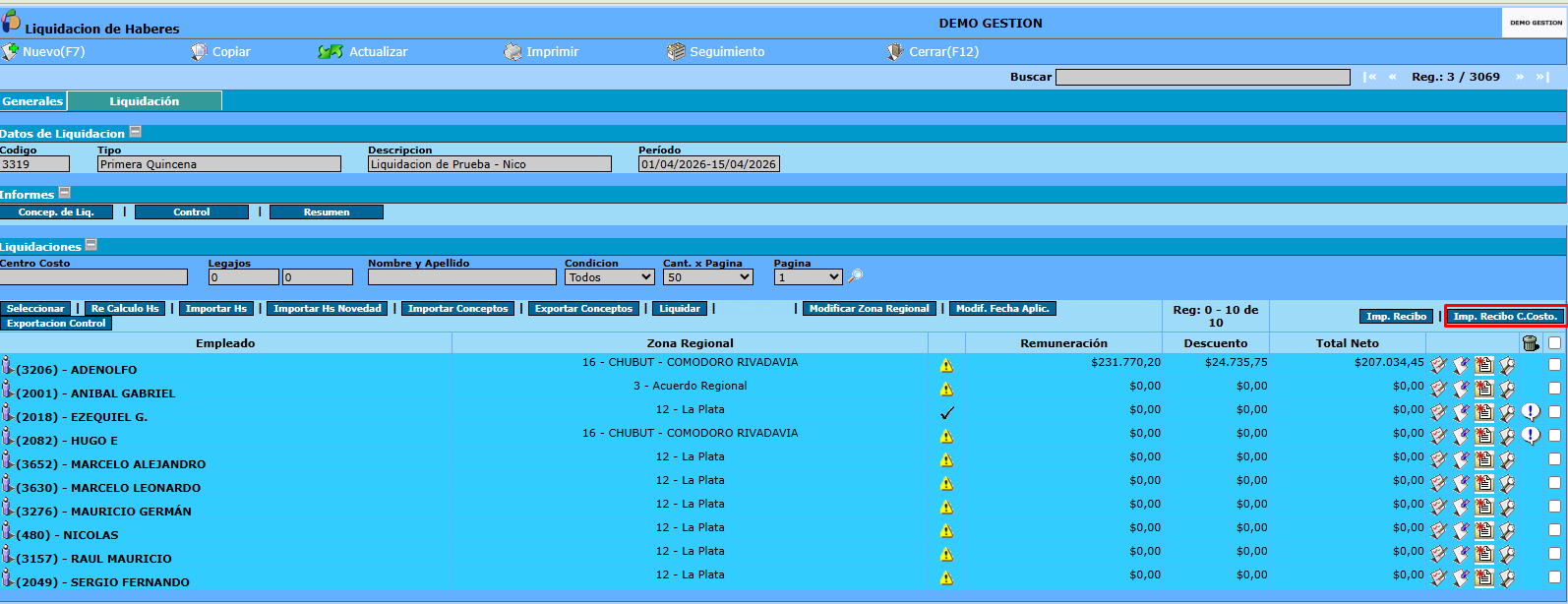Click the black checkmark status in EZEQUIEL G. row
The height and width of the screenshot is (604, 1568).
(x=946, y=412)
